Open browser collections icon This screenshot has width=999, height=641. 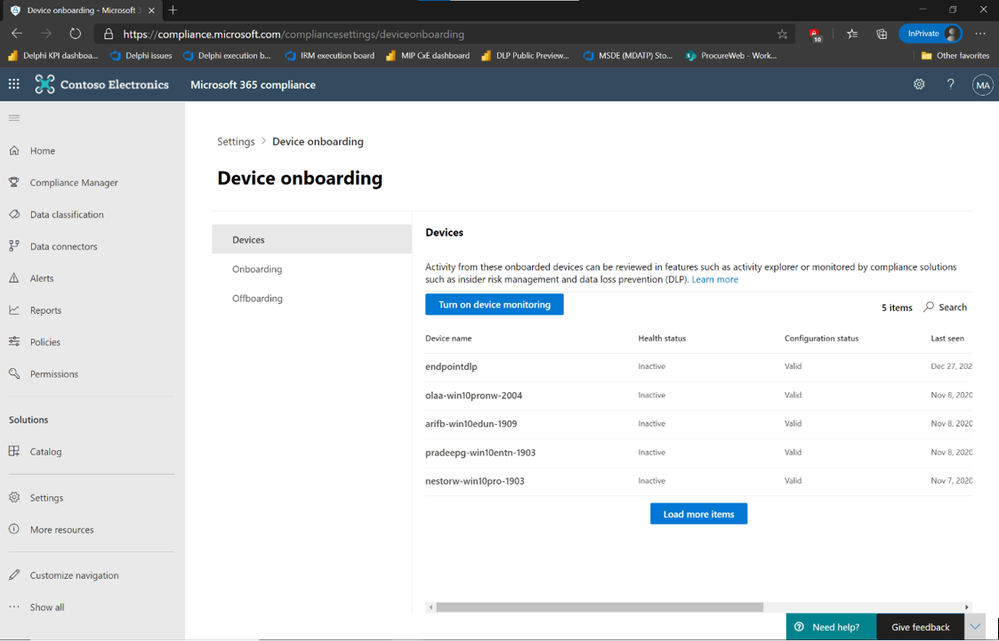point(881,34)
